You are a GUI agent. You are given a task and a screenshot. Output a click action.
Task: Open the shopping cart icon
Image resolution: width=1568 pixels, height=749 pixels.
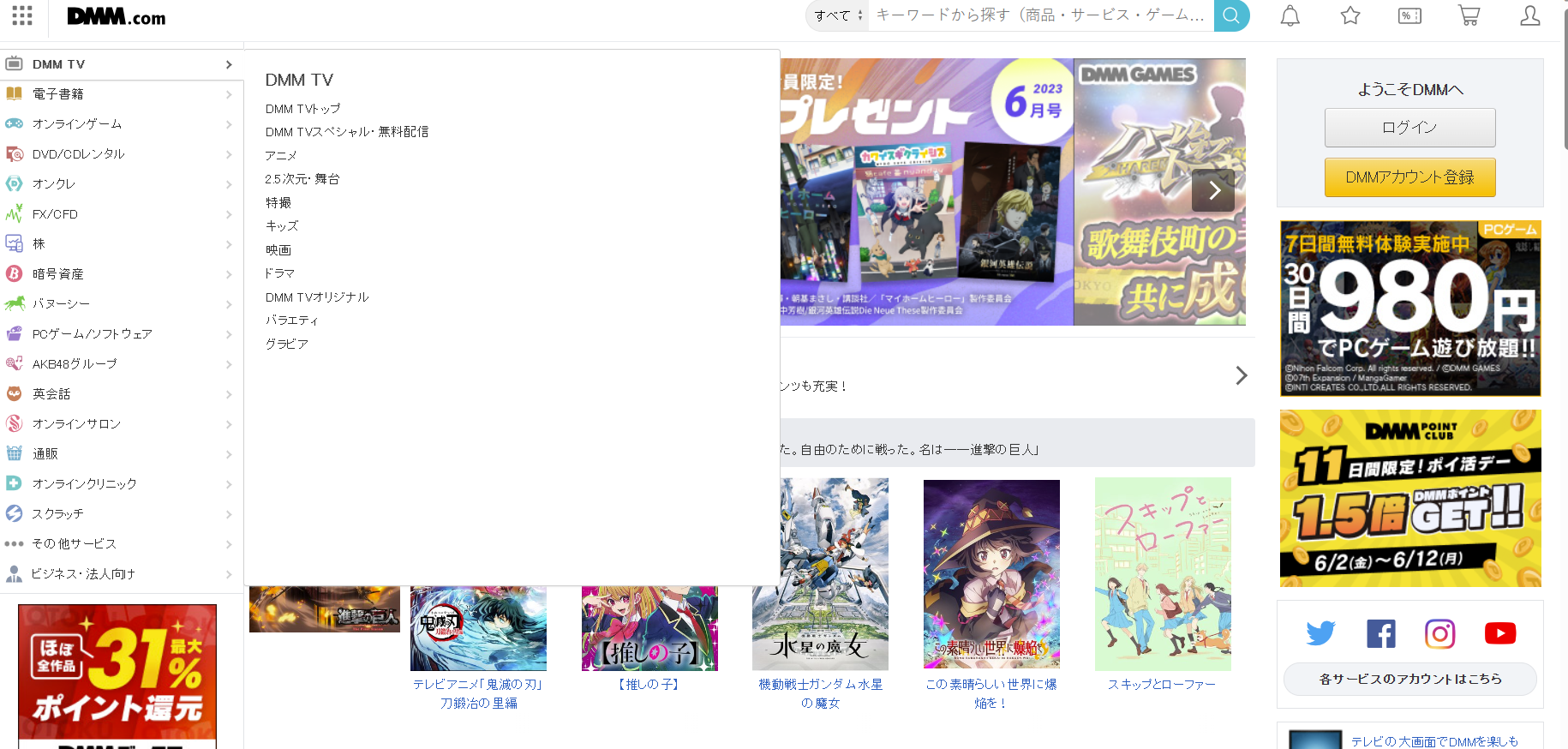[x=1469, y=15]
